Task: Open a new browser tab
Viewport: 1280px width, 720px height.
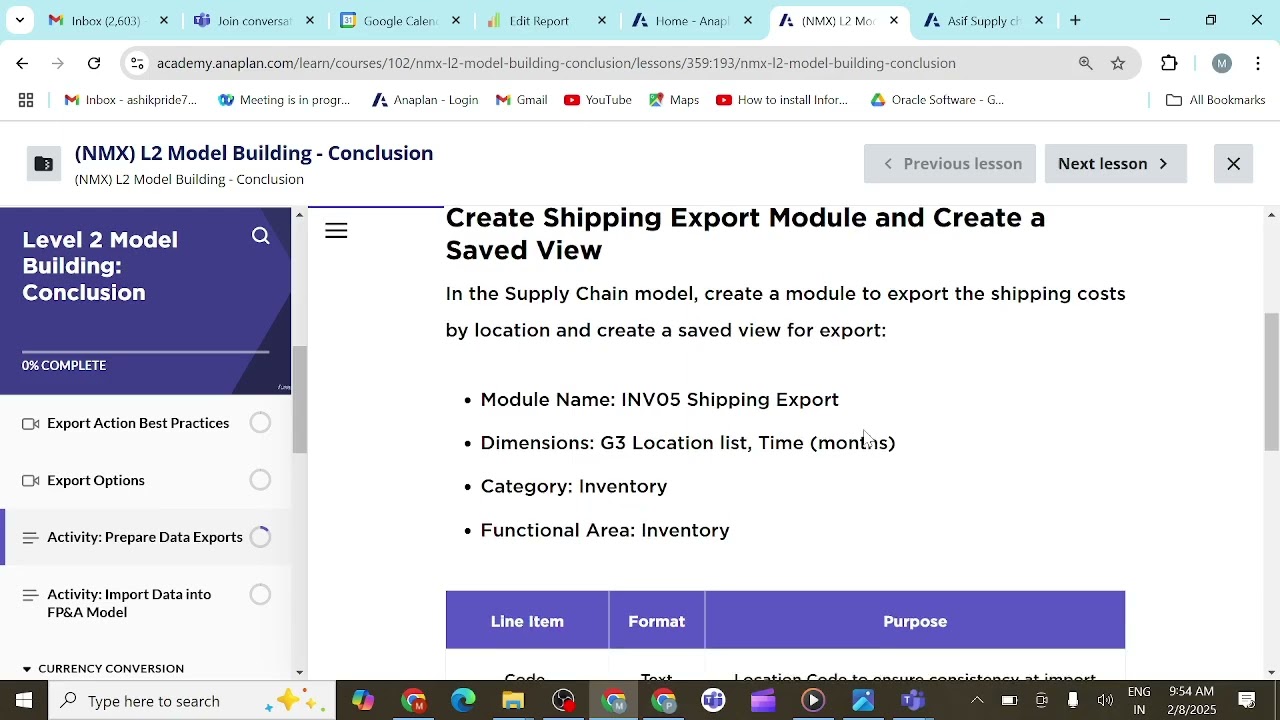Action: coord(1075,20)
